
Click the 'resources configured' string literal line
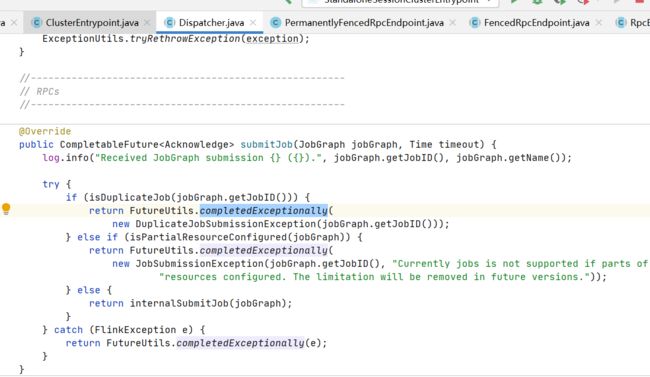point(374,277)
